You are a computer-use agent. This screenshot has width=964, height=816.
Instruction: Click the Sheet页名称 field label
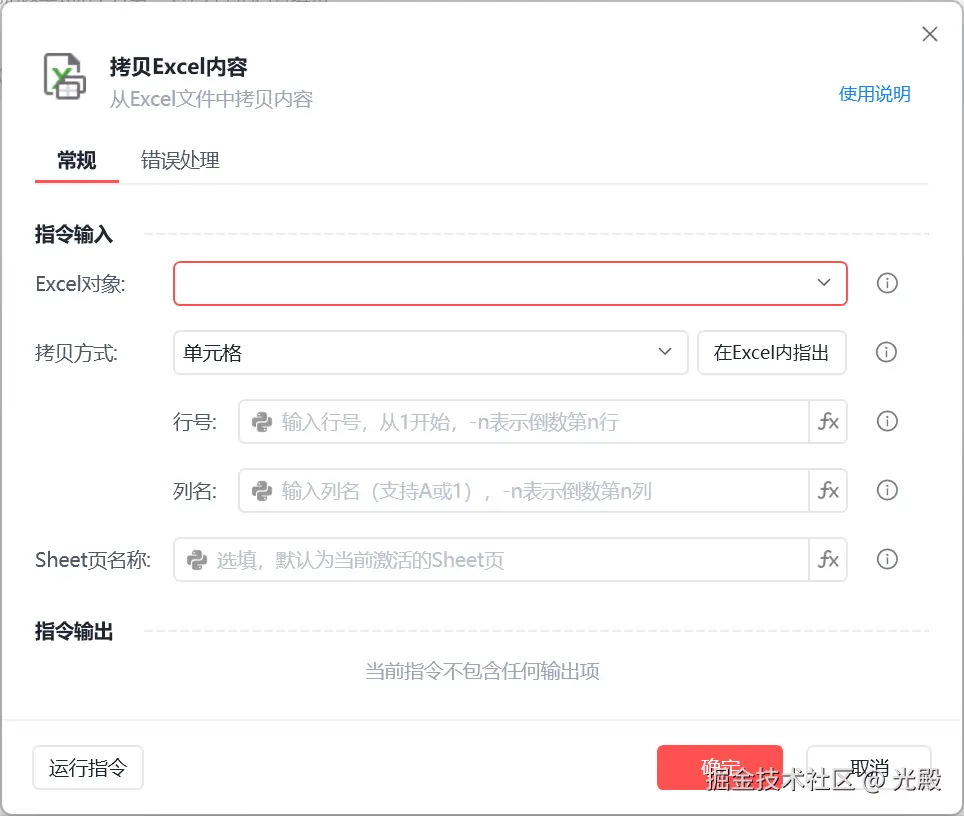pos(93,560)
